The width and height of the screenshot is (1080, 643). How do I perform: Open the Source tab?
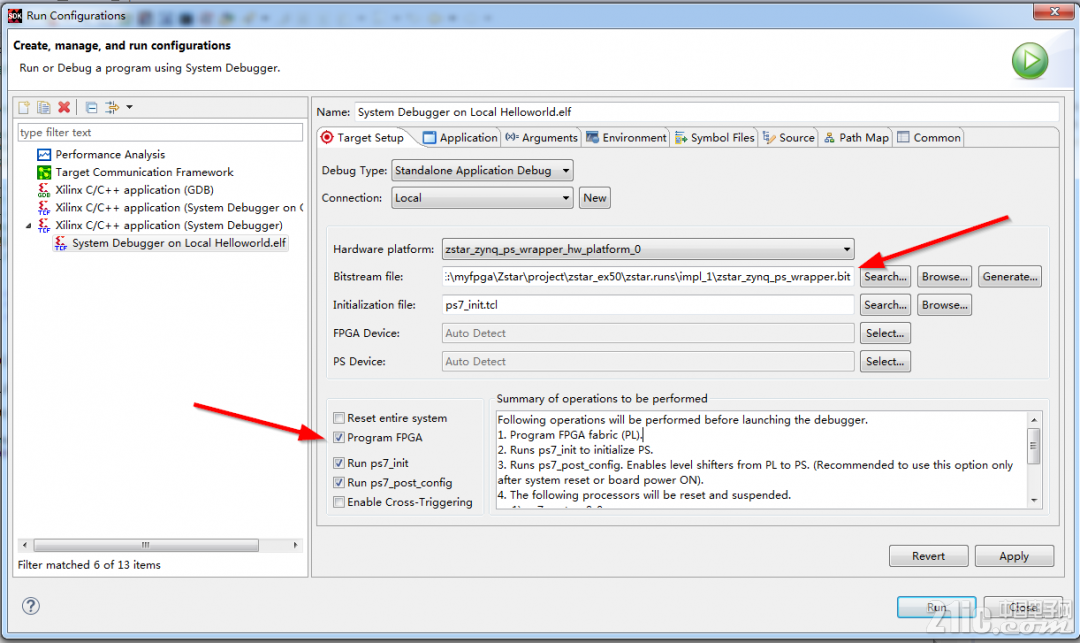[x=789, y=138]
